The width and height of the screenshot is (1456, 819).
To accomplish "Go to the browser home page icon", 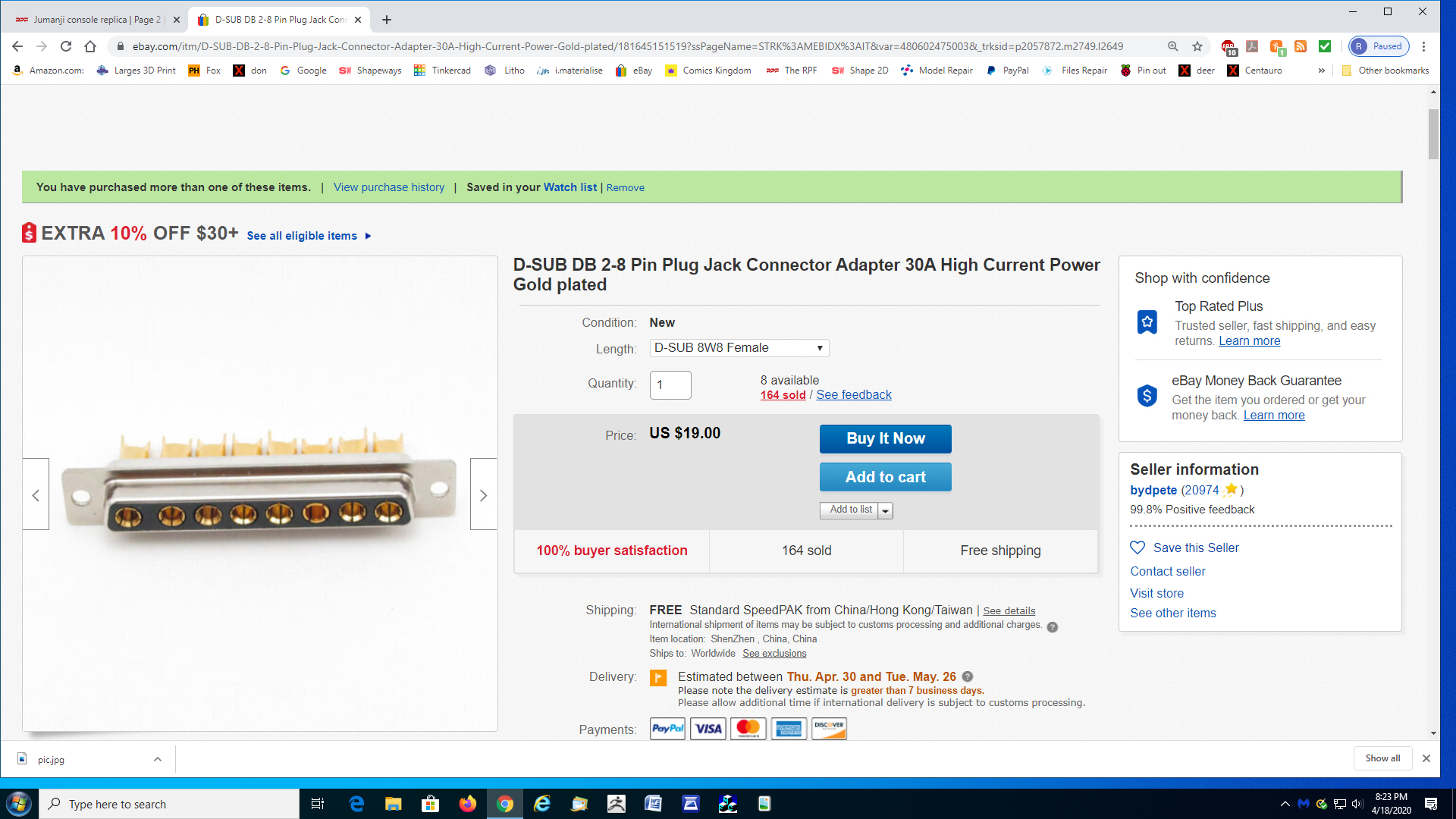I will [x=90, y=46].
